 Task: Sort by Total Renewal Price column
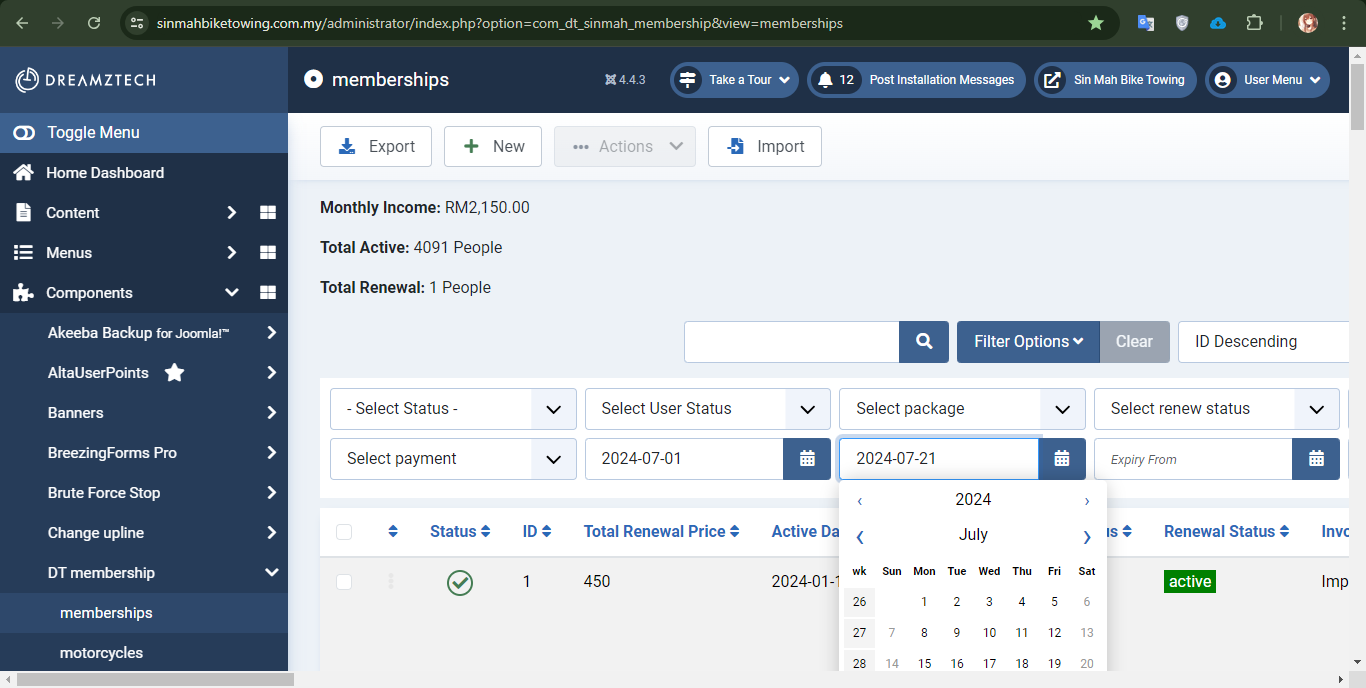coord(661,532)
